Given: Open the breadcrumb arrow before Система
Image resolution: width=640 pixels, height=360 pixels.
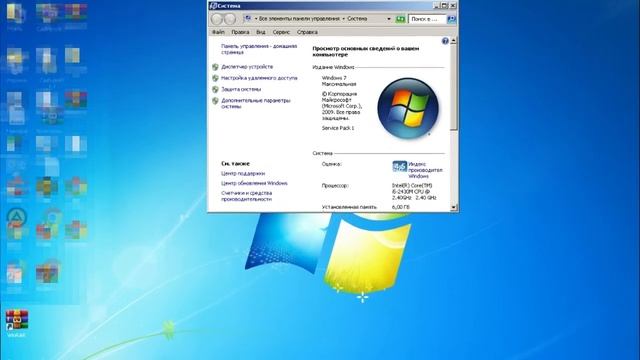Looking at the screenshot, I should [x=344, y=19].
